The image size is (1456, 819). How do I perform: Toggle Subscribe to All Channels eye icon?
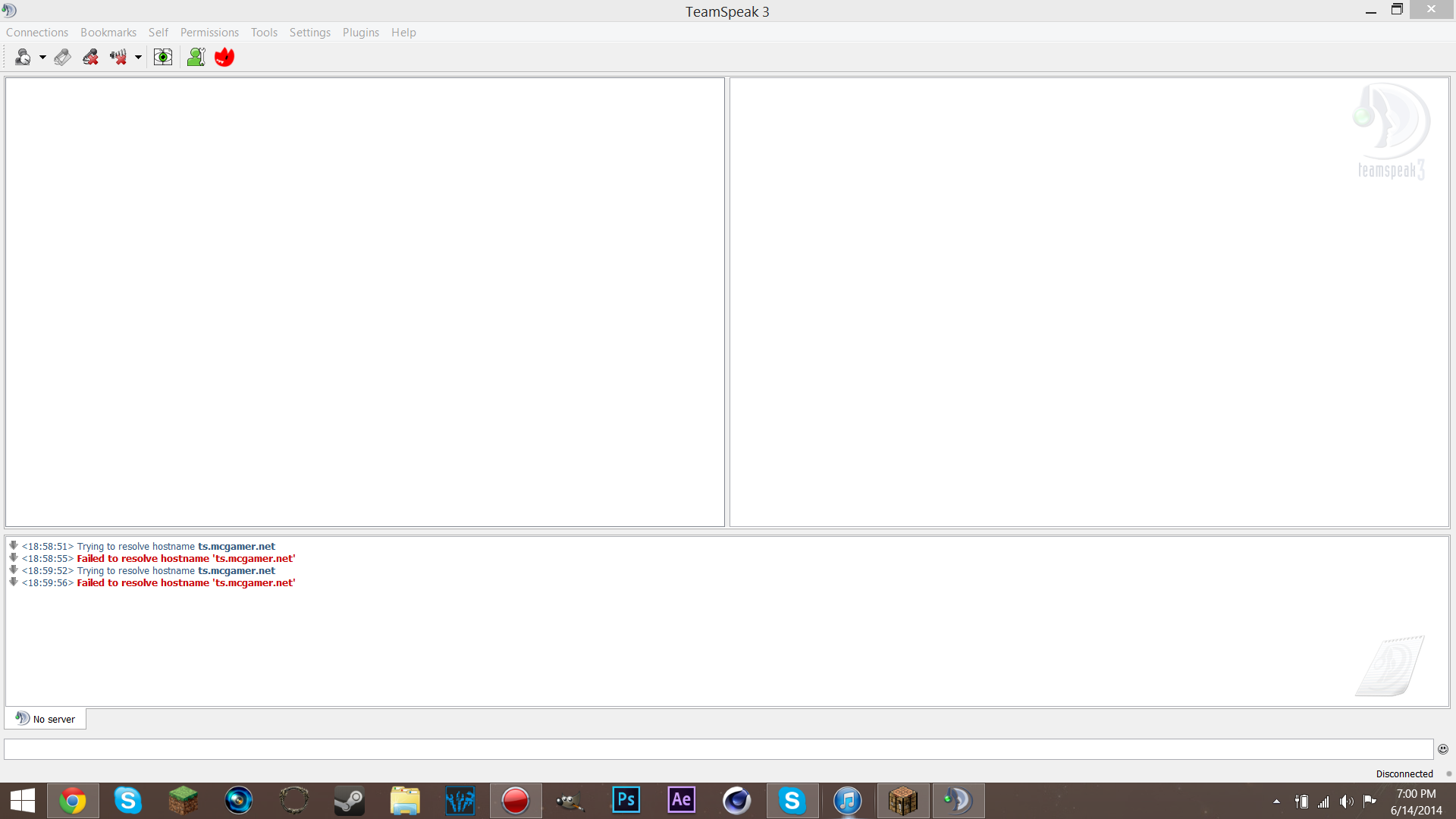pos(163,57)
